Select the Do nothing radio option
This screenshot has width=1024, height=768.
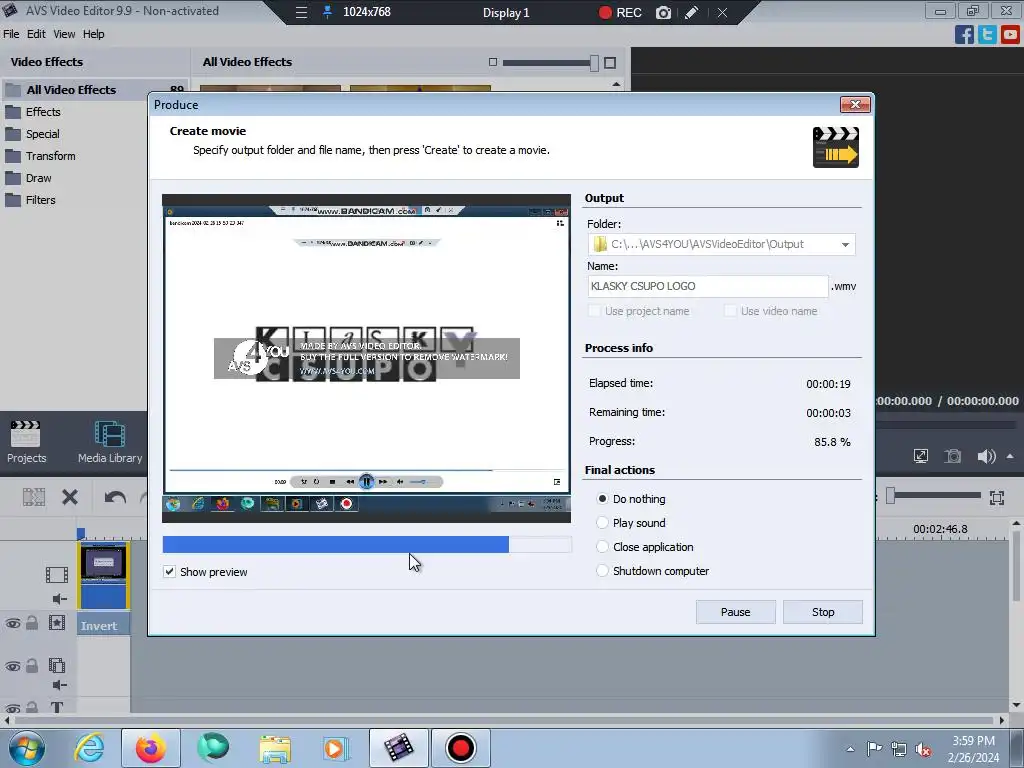tap(602, 499)
